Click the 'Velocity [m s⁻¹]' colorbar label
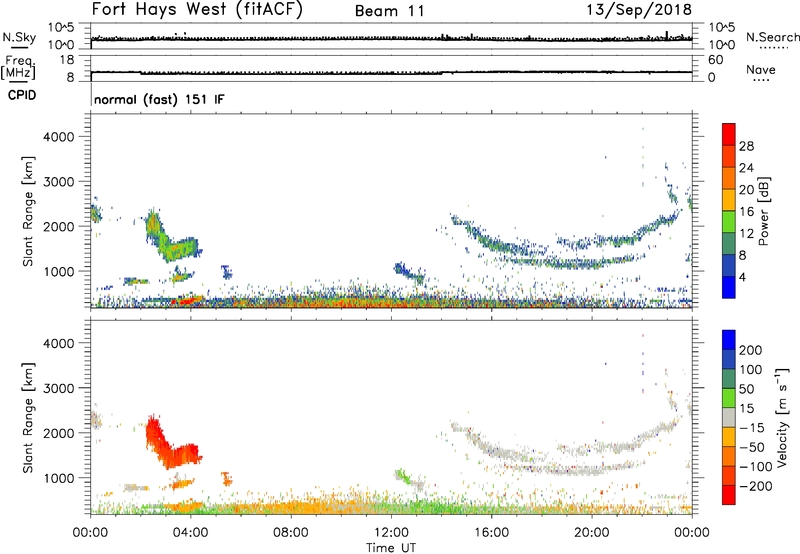The width and height of the screenshot is (800, 554). tap(781, 417)
